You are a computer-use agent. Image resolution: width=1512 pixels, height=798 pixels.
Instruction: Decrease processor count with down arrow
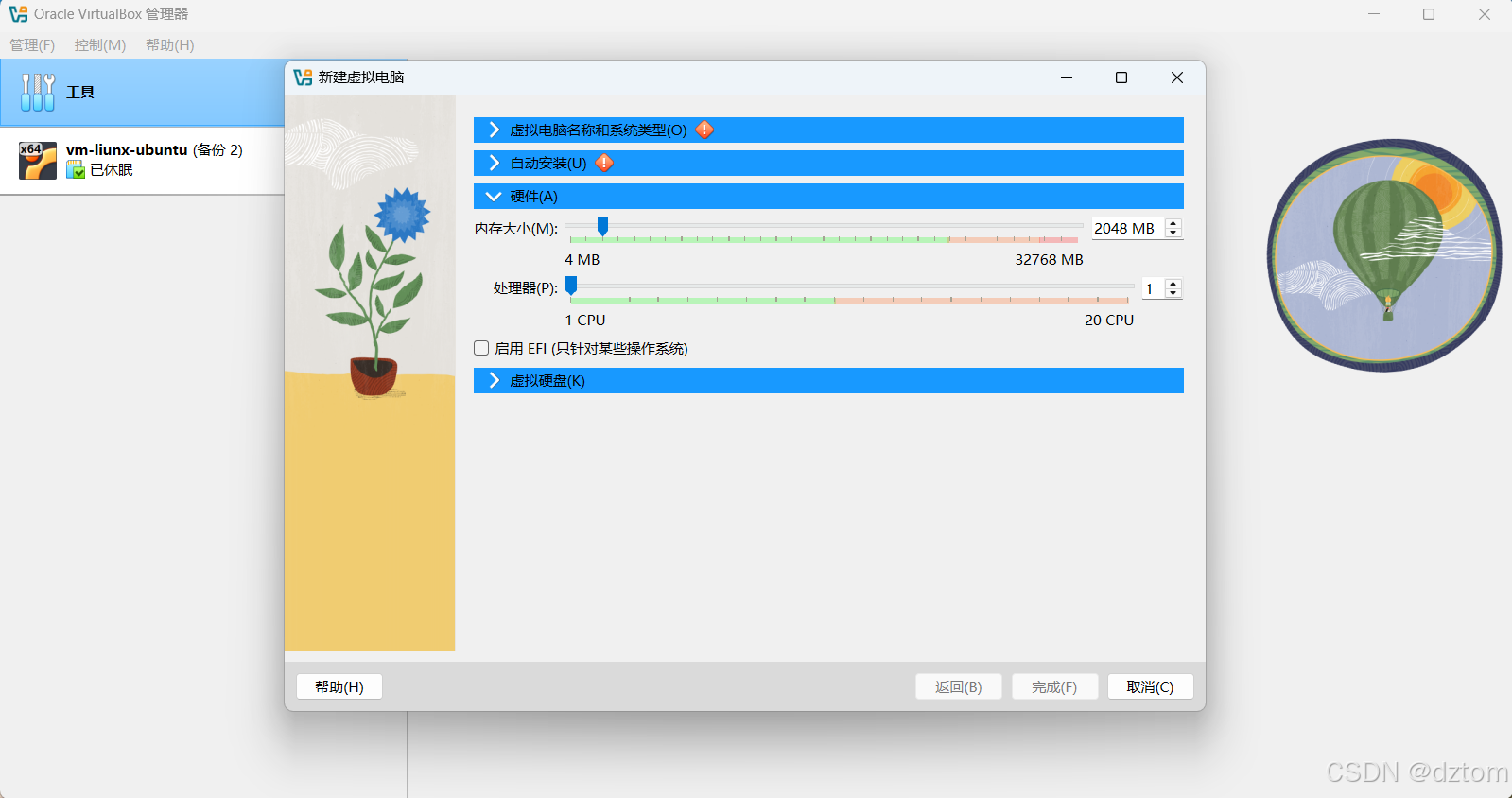coord(1173,293)
